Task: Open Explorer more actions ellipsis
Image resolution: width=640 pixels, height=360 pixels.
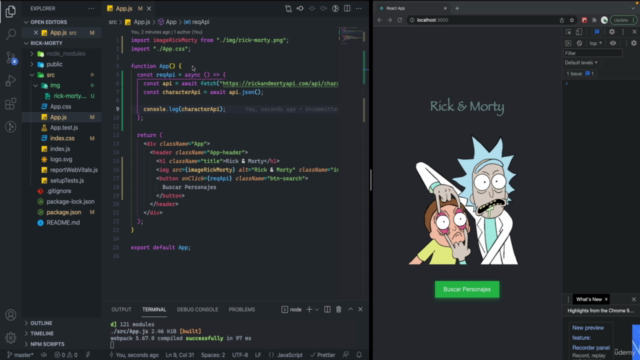Action: (x=91, y=9)
